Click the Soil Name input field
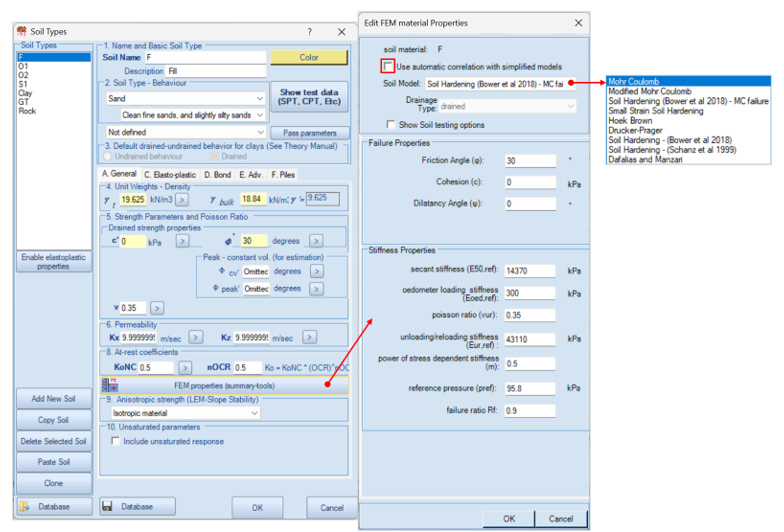This screenshot has height=532, width=784. click(206, 58)
